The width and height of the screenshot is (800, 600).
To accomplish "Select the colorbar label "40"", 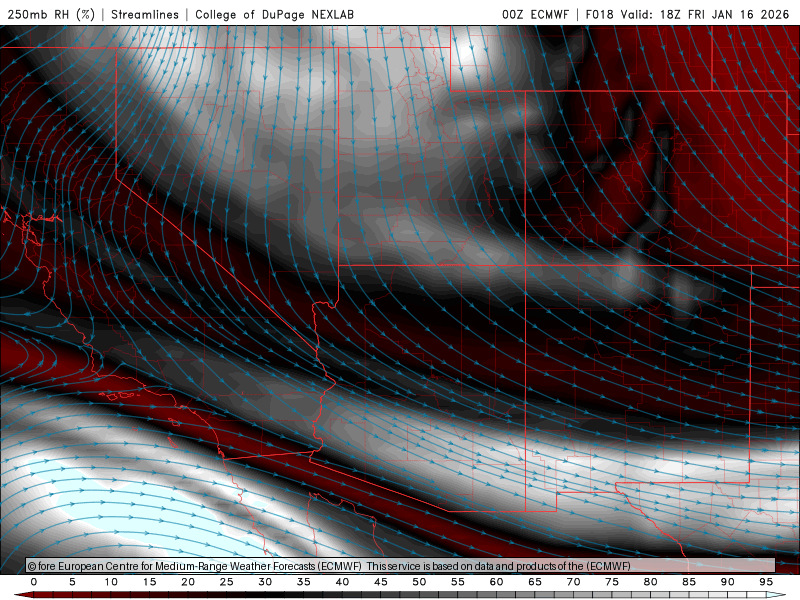I will [x=342, y=582].
